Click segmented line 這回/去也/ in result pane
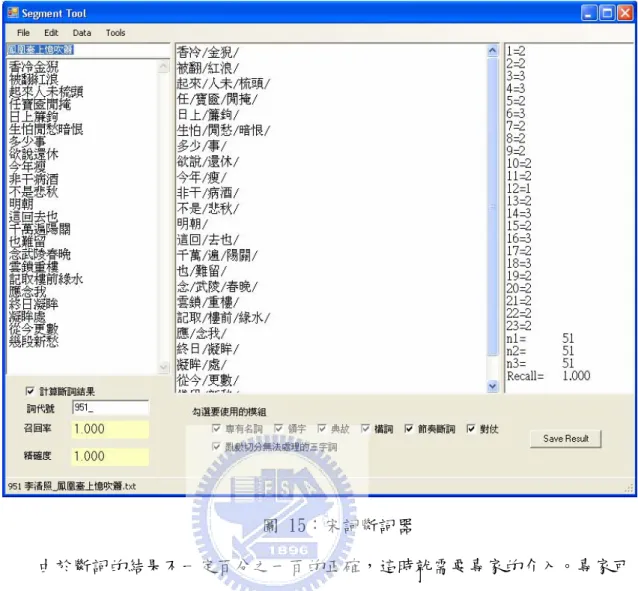The image size is (638, 591). [208, 240]
